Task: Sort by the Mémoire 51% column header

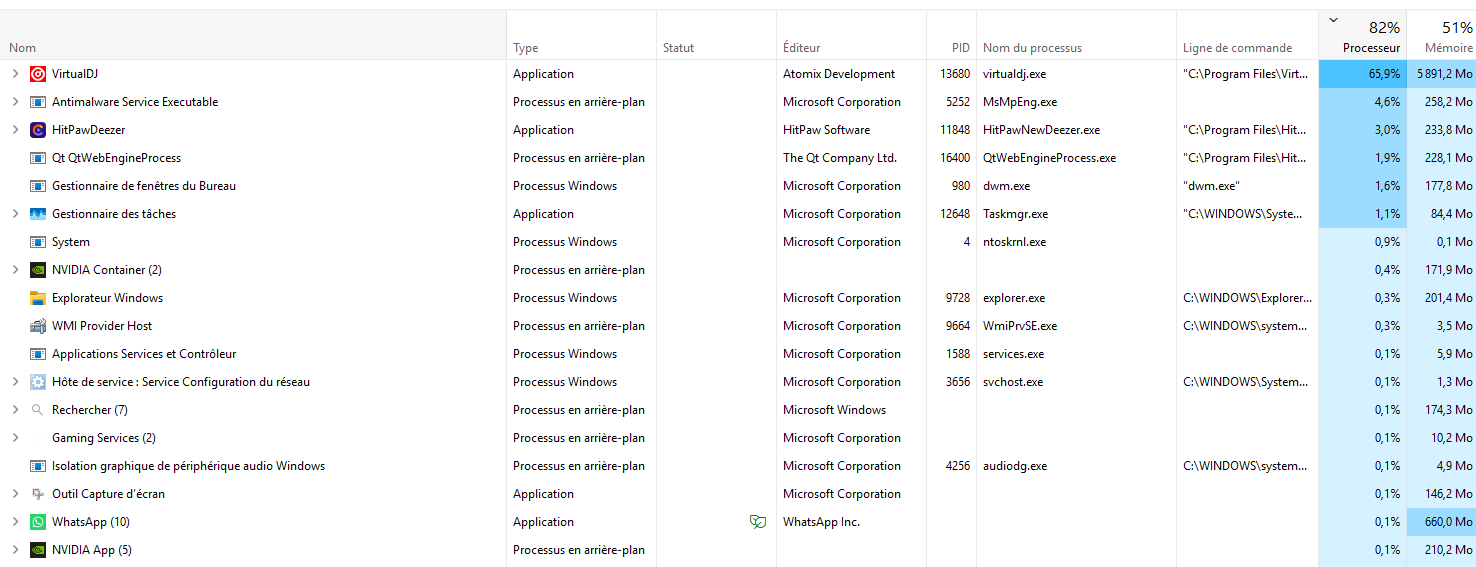Action: (1441, 35)
